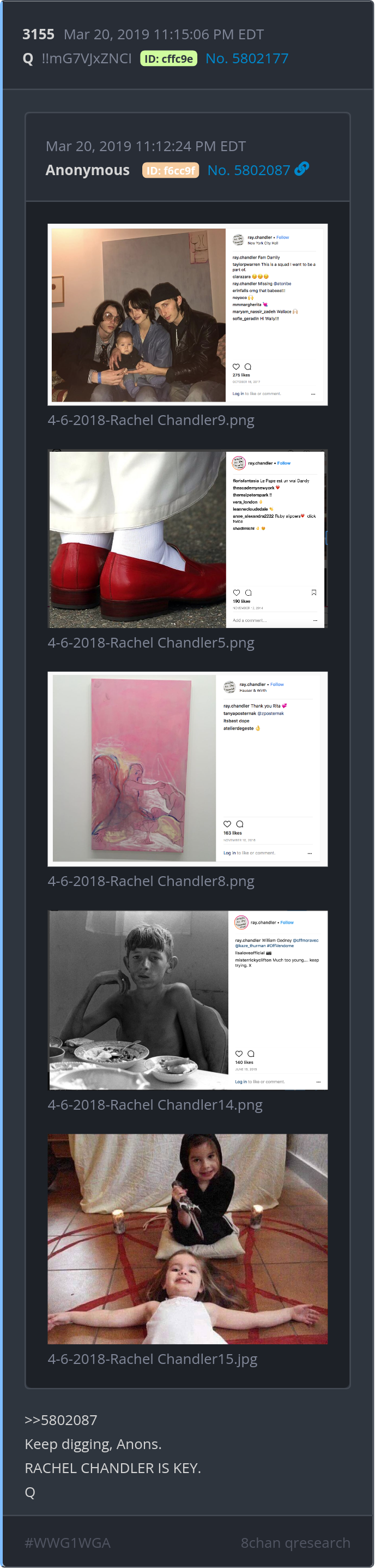The height and width of the screenshot is (1568, 375).
Task: Click the post number 3155 in header
Action: (38, 34)
